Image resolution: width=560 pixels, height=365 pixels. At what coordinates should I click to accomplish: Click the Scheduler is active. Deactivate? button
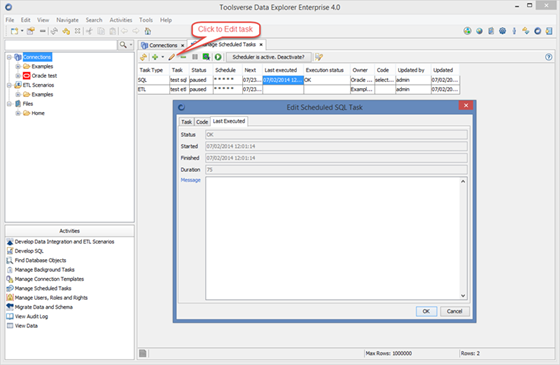pos(269,57)
